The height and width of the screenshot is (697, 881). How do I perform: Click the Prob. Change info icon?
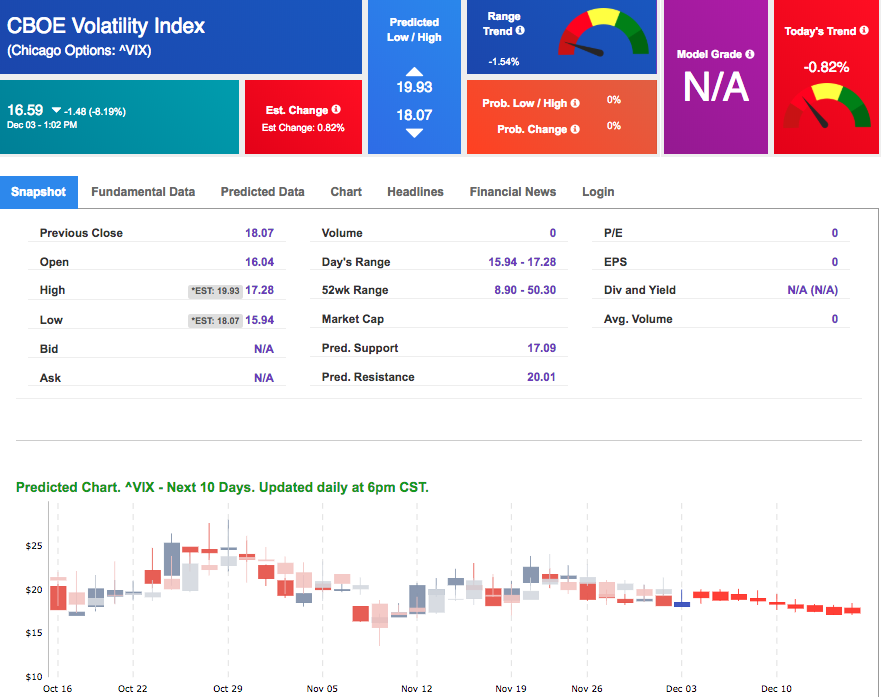tap(575, 129)
